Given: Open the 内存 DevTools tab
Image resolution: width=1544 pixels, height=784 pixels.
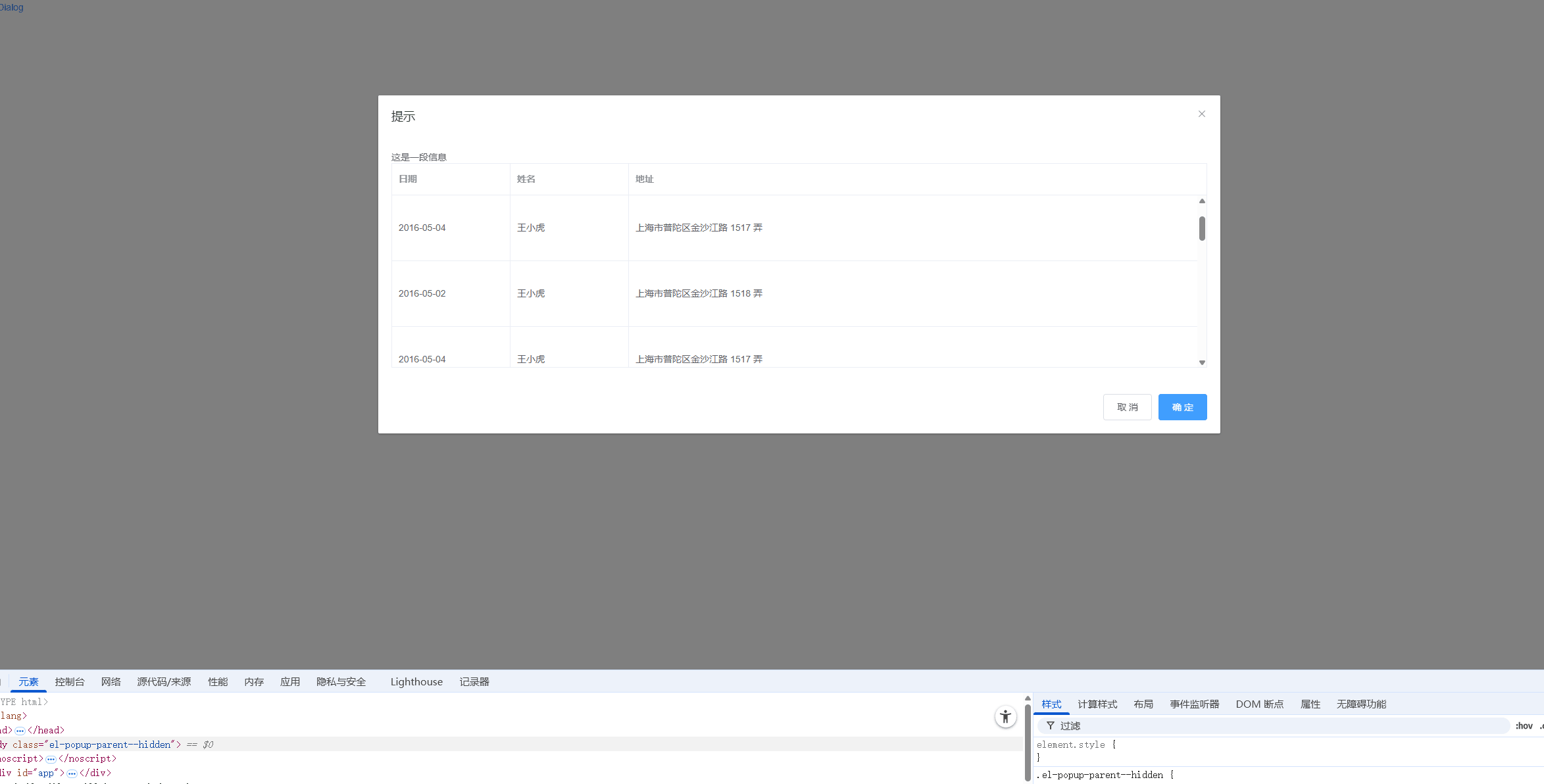Looking at the screenshot, I should tap(254, 681).
